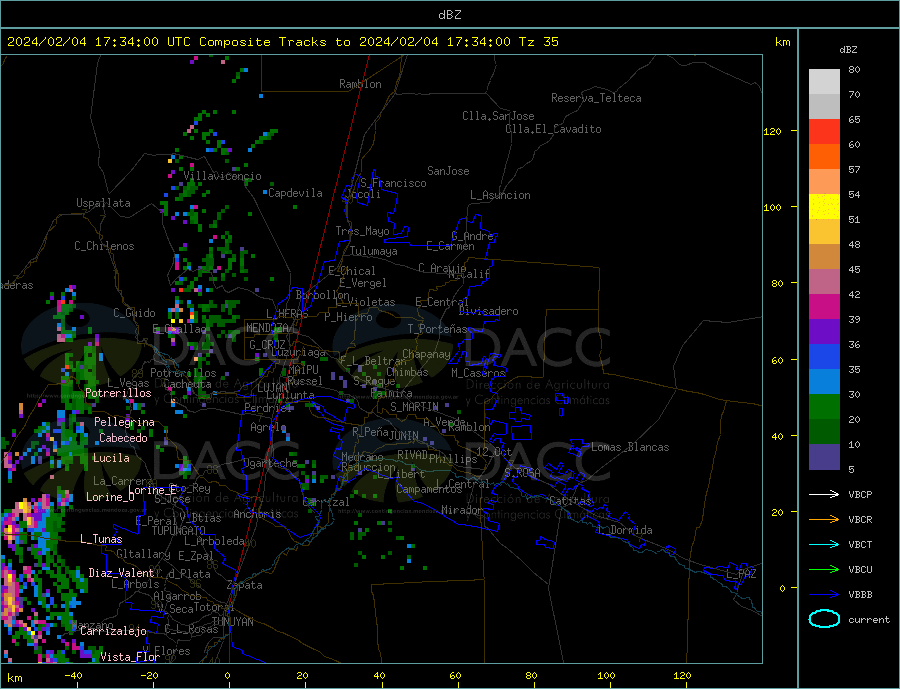900x689 pixels.
Task: Click the 'Uspallata' map label
Action: [103, 203]
